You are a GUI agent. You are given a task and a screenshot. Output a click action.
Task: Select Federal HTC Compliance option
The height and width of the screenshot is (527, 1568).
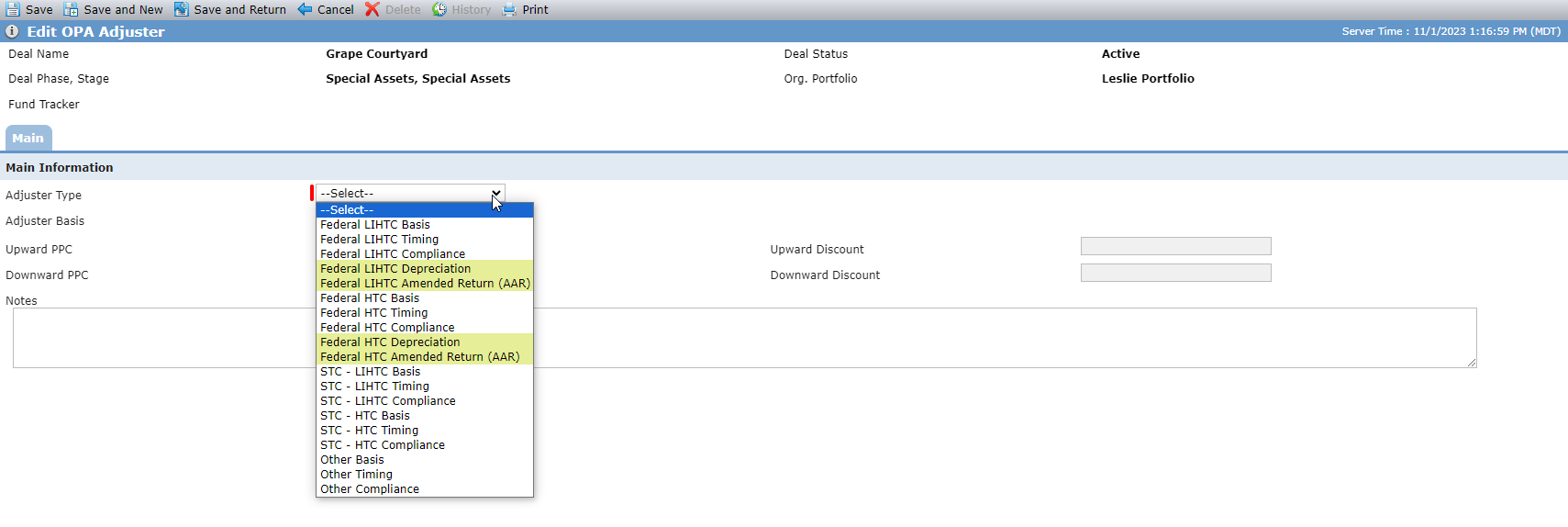pos(425,328)
